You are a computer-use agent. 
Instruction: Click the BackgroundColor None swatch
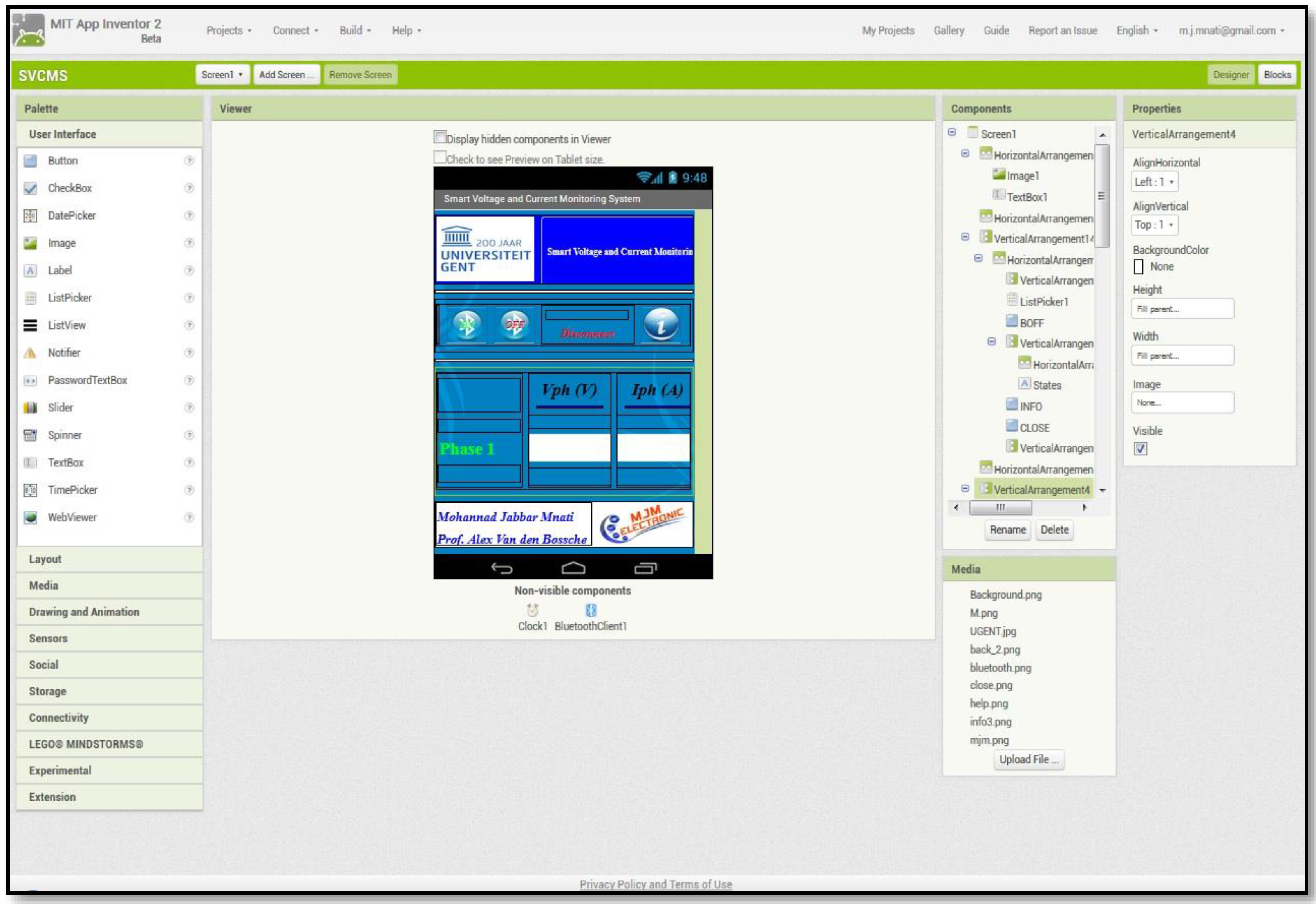[1139, 267]
